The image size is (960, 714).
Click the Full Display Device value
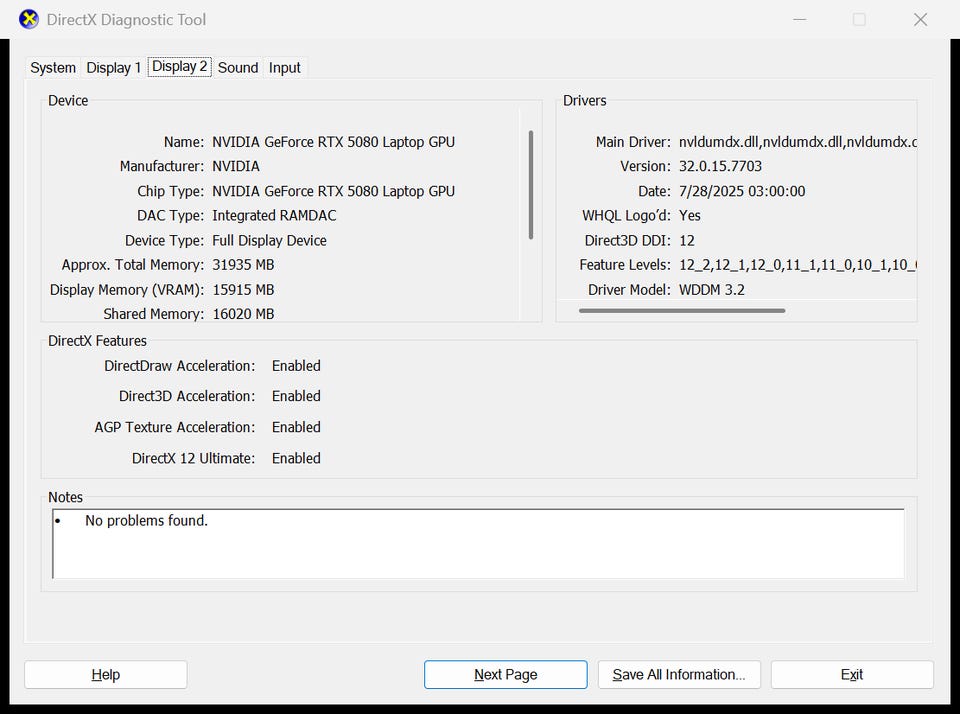[269, 241]
